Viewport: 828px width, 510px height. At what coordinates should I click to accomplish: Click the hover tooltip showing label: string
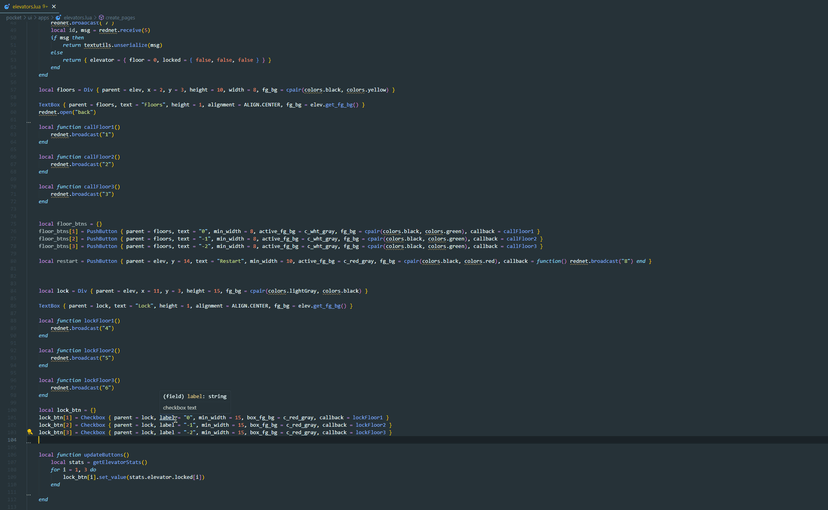pos(194,396)
